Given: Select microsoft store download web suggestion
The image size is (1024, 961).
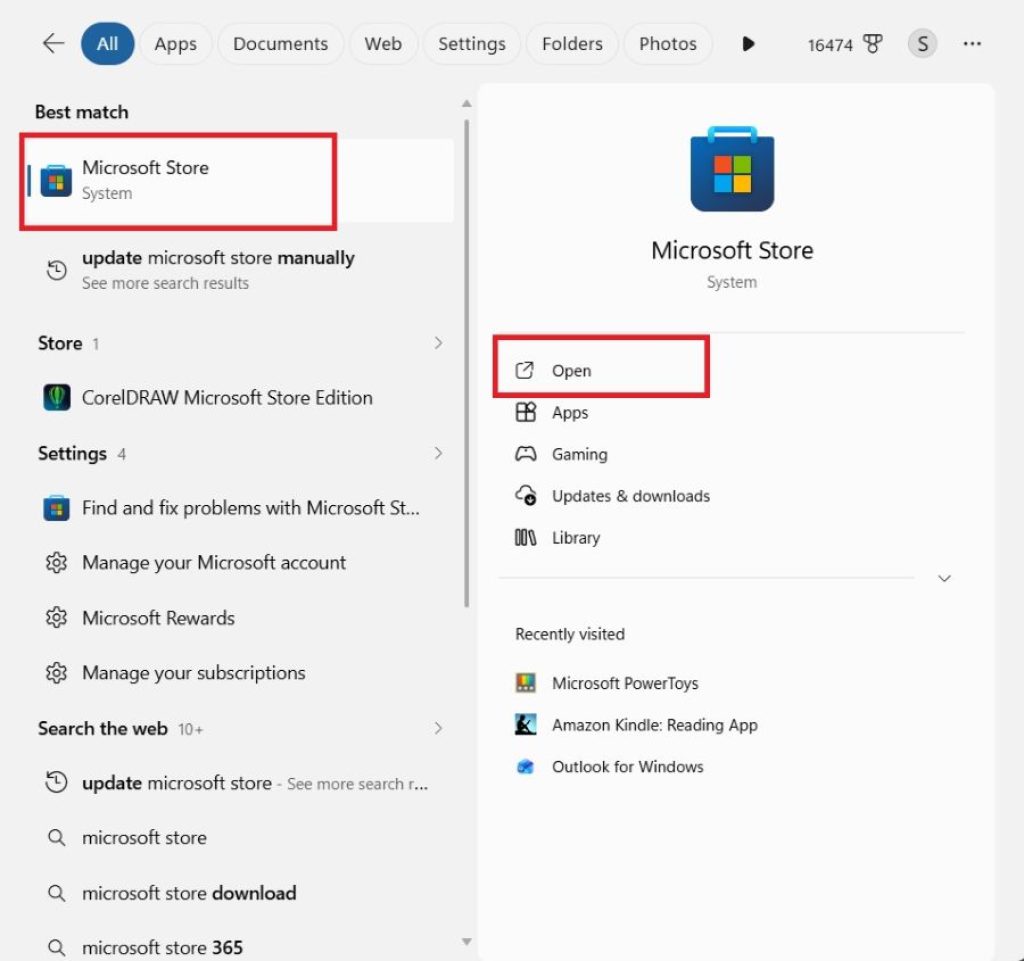Looking at the screenshot, I should [238, 892].
